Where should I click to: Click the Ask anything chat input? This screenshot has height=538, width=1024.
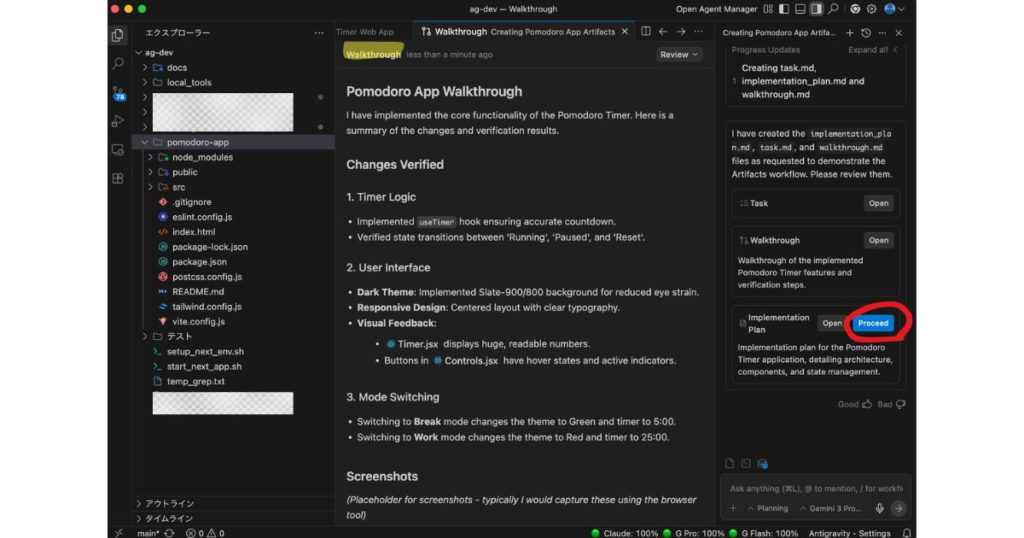pos(815,489)
